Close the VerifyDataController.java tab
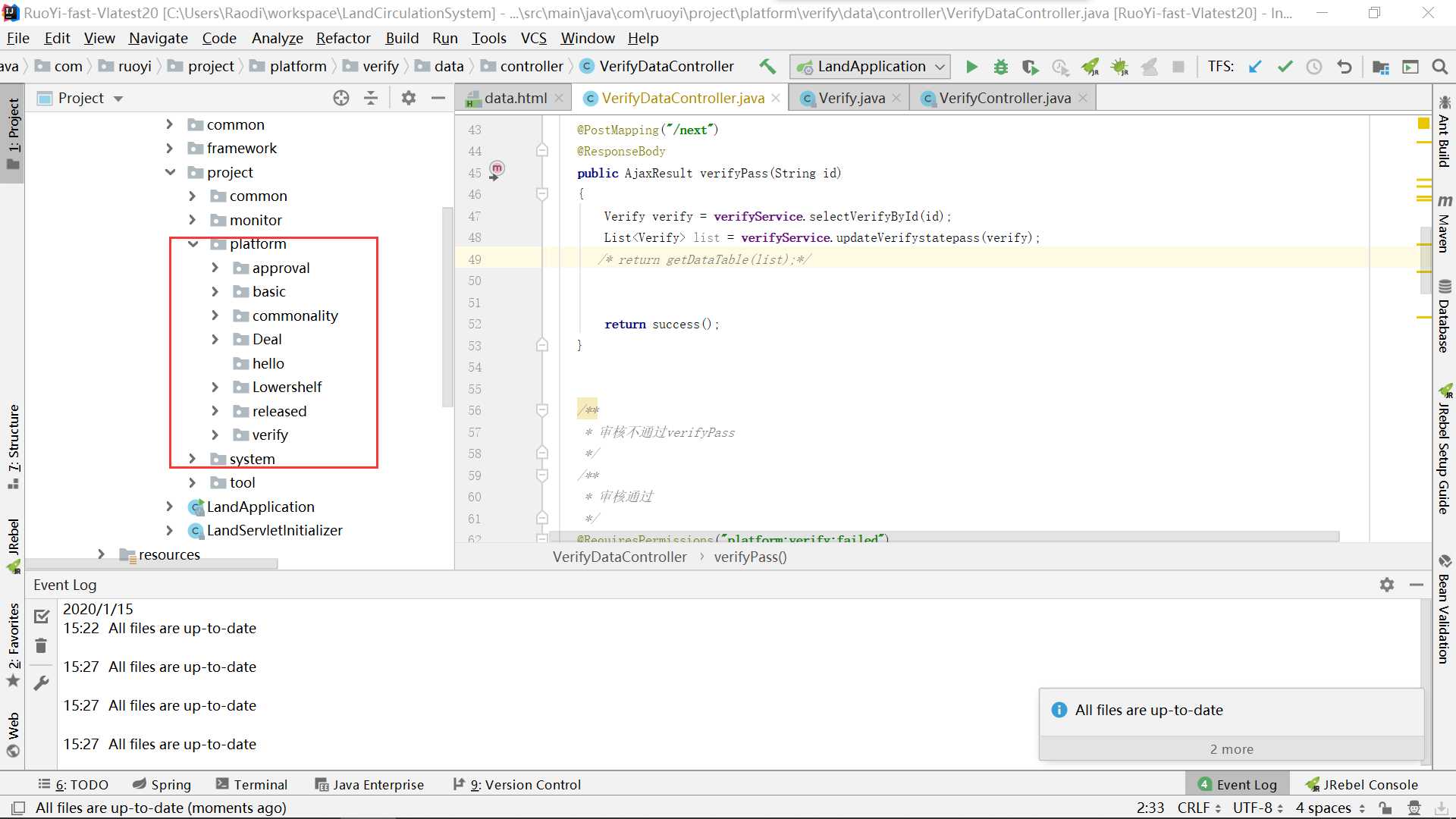This screenshot has height=819, width=1456. coord(776,98)
